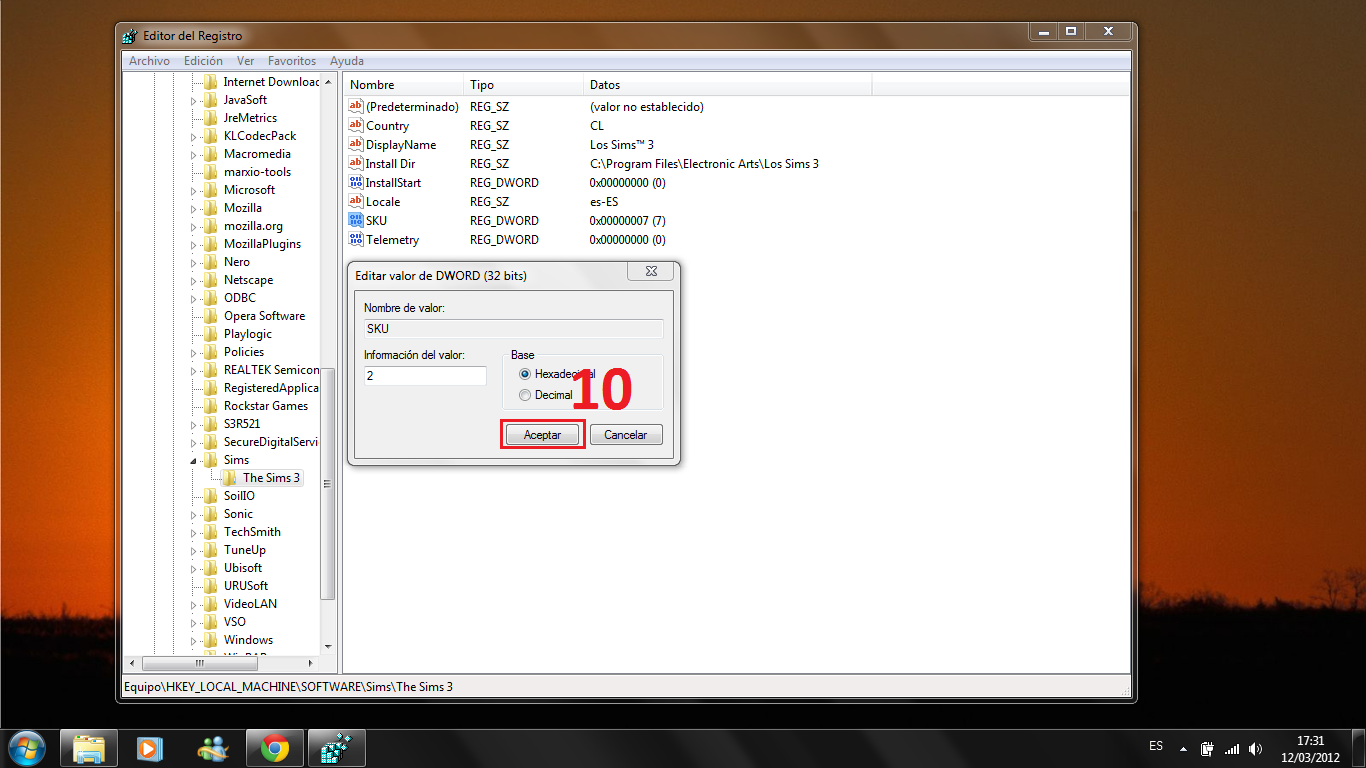Click the Cancelar button
This screenshot has height=768, width=1366.
click(626, 435)
